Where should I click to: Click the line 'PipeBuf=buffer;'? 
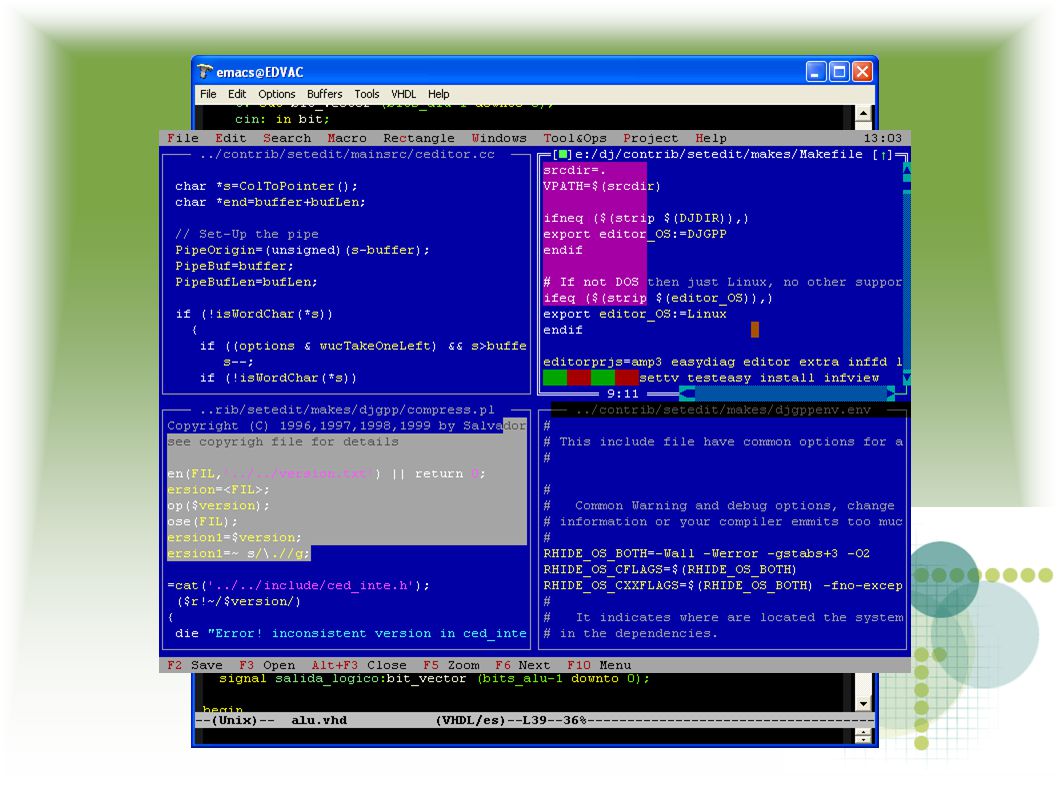point(235,266)
